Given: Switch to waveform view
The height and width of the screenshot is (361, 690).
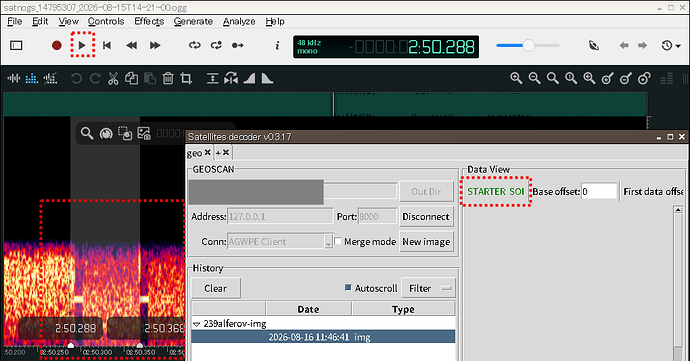Looking at the screenshot, I should [x=14, y=79].
